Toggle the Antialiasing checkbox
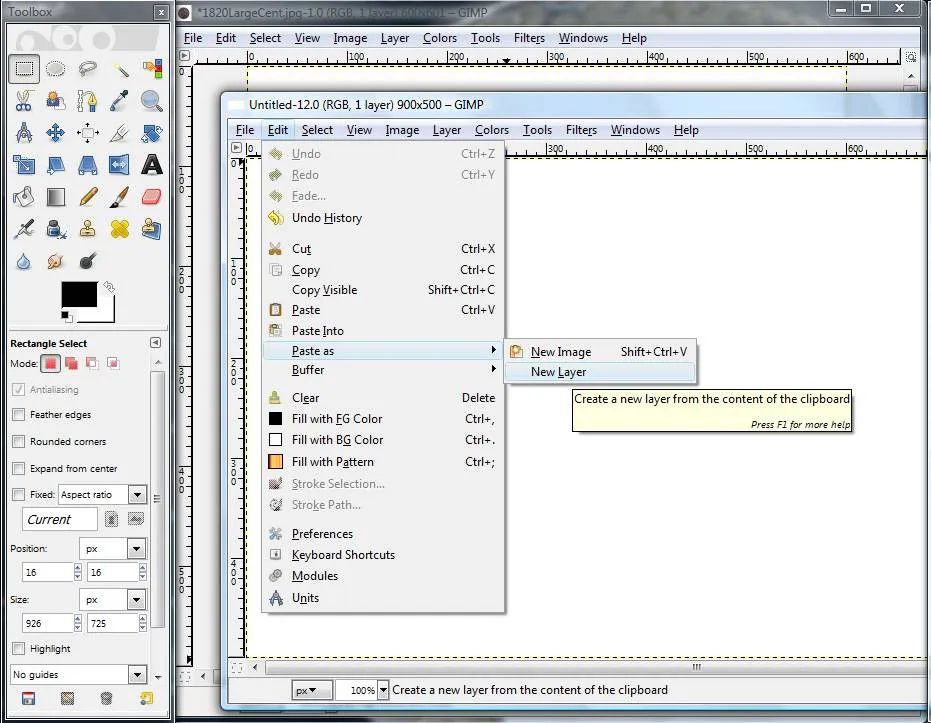This screenshot has width=931, height=723. (x=18, y=389)
